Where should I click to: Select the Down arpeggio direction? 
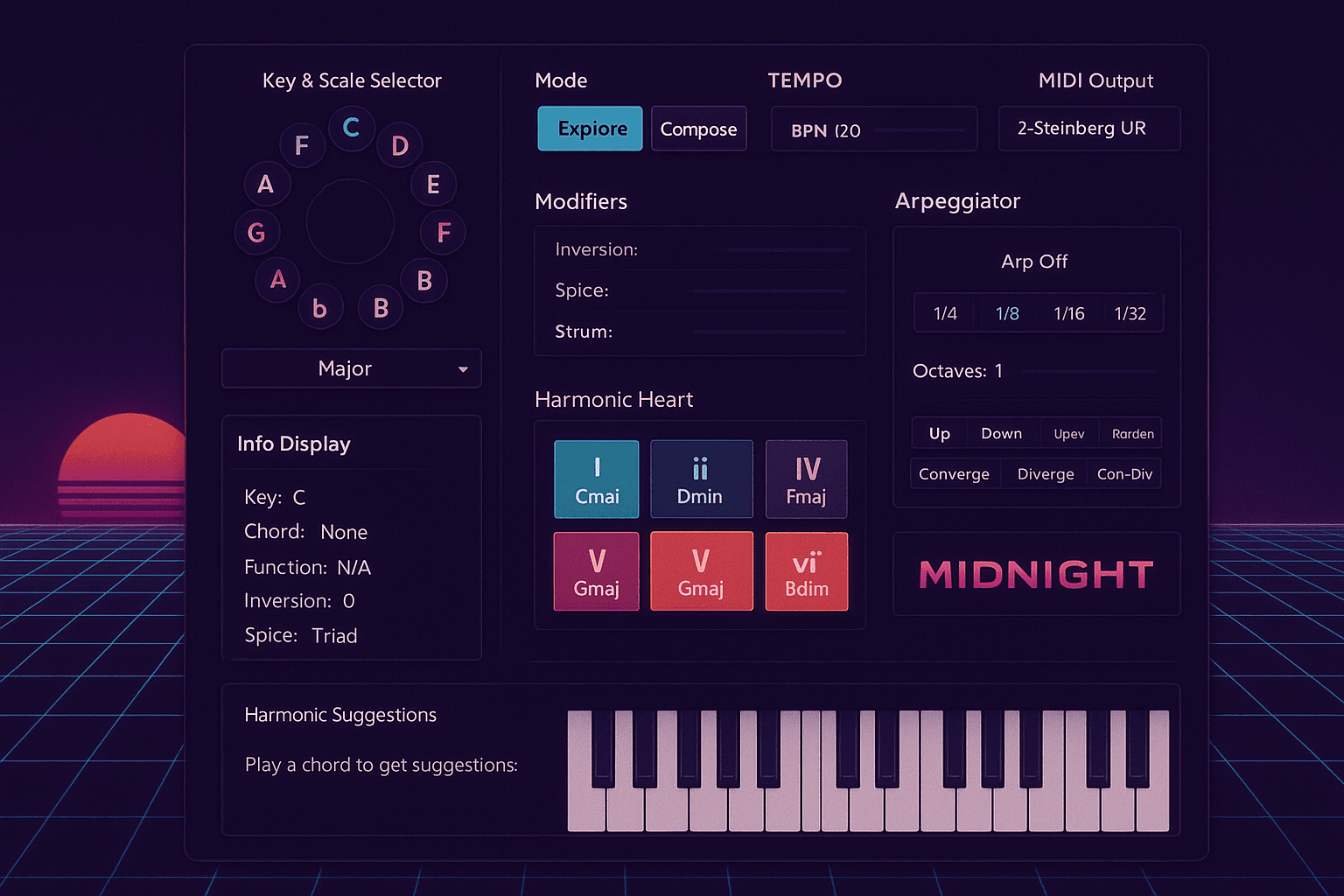[x=1001, y=434]
